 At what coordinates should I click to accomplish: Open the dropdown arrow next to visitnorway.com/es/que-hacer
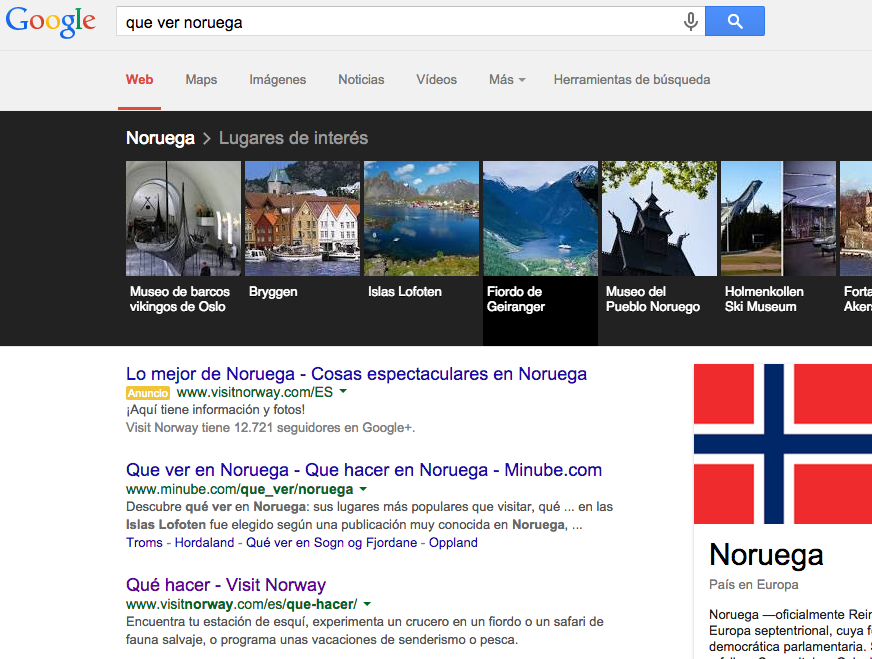pyautogui.click(x=367, y=604)
